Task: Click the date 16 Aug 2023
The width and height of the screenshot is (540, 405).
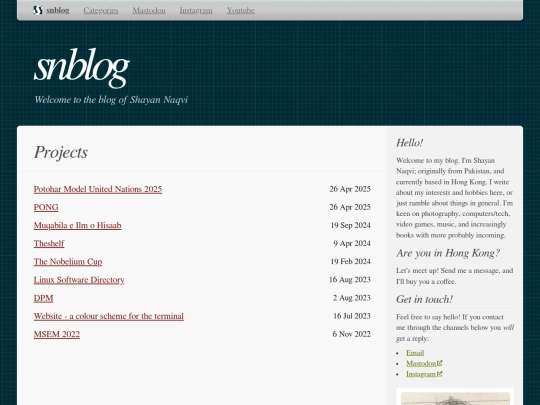Action: click(x=350, y=280)
